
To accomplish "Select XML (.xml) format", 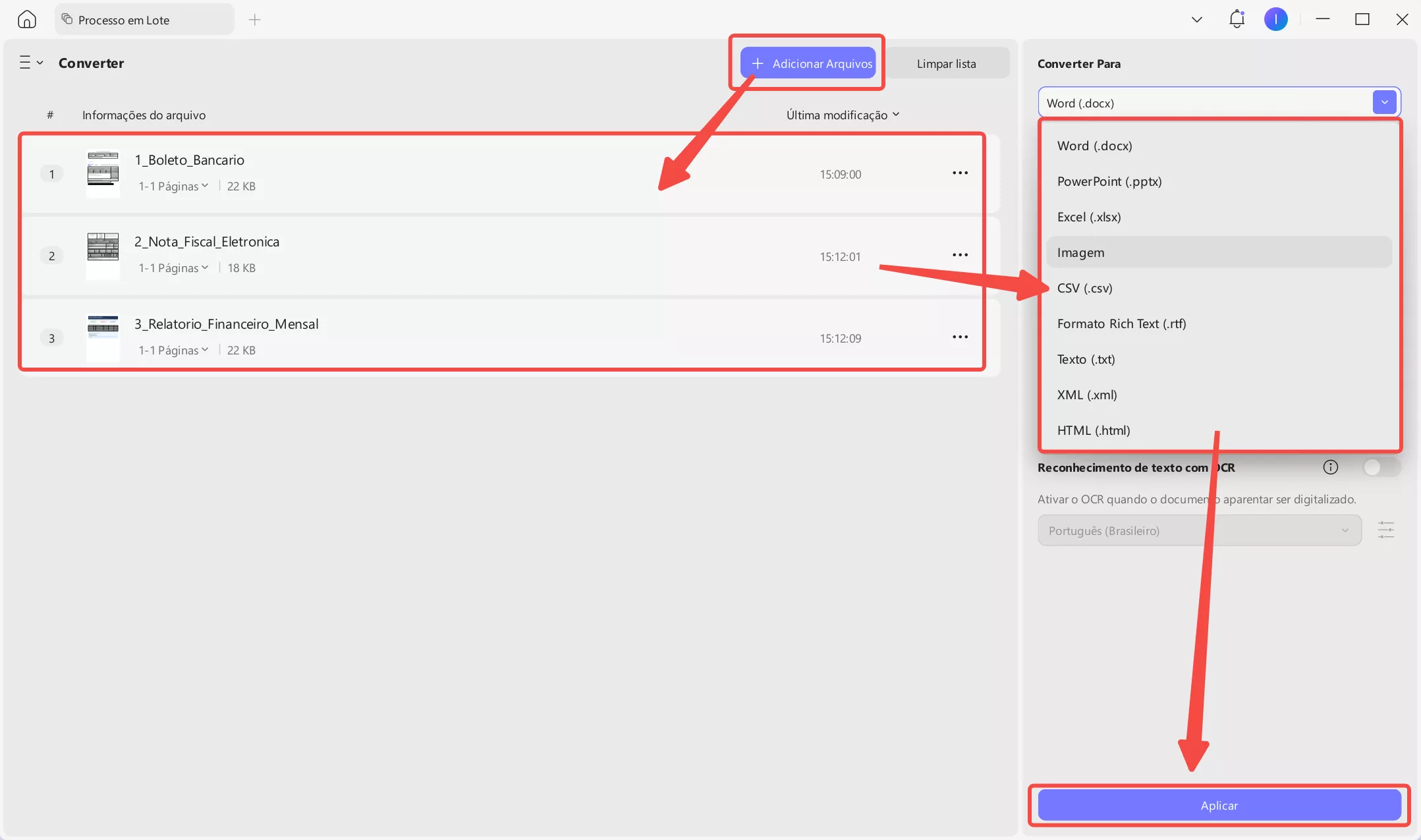I will click(1219, 395).
